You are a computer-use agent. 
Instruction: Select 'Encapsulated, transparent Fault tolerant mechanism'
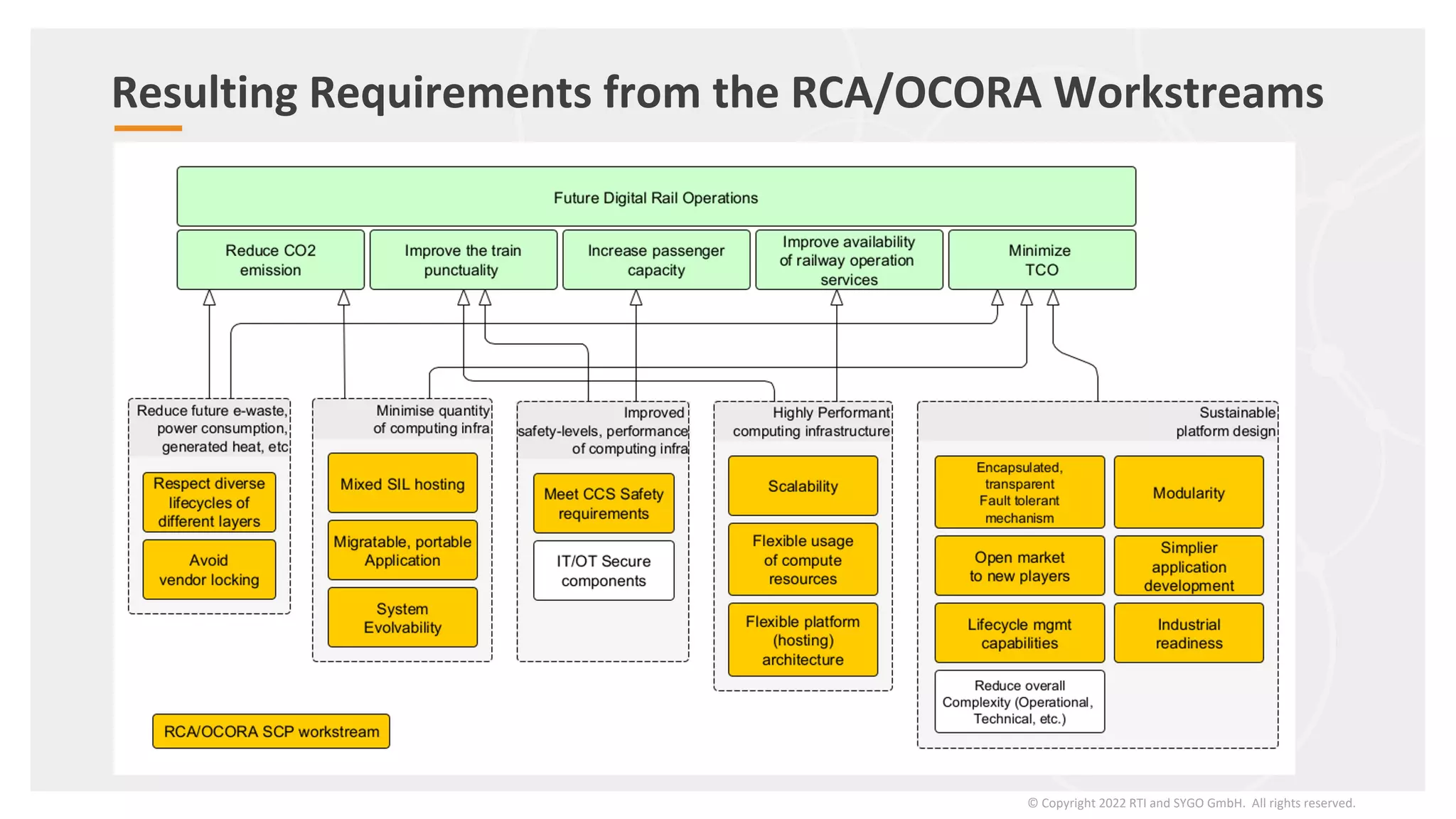[x=1019, y=492]
